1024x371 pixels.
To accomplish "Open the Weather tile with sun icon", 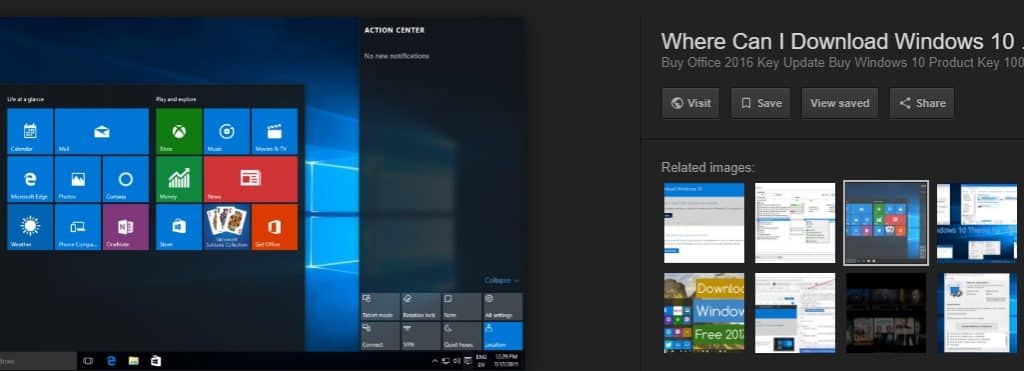I will (x=30, y=227).
